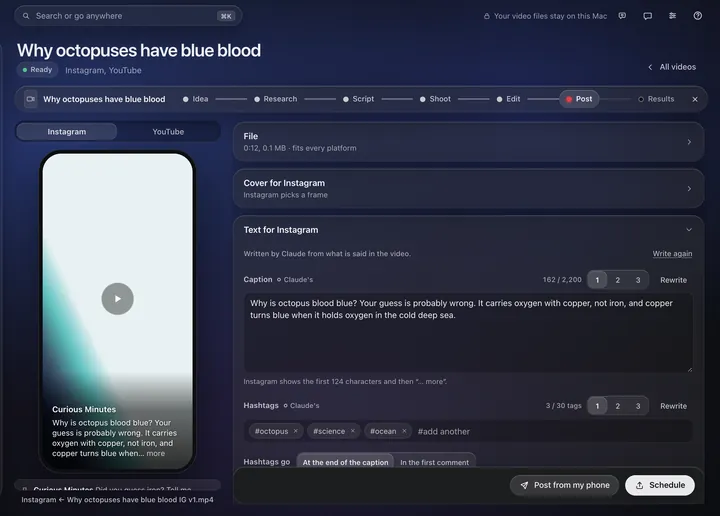The width and height of the screenshot is (720, 516).
Task: Open the feedback speech-bubble icon in top bar
Action: 622,16
